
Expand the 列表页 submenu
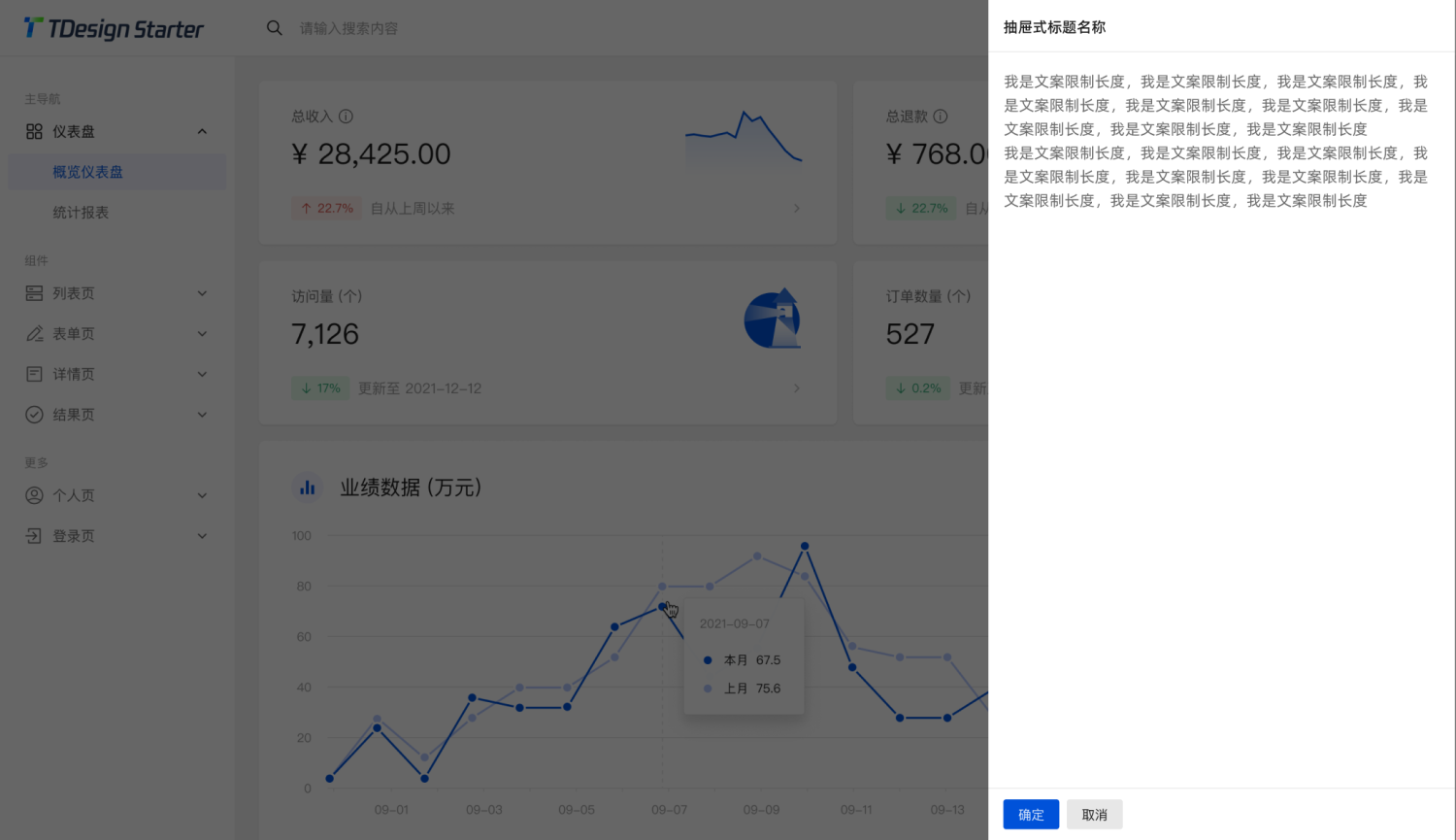point(202,292)
